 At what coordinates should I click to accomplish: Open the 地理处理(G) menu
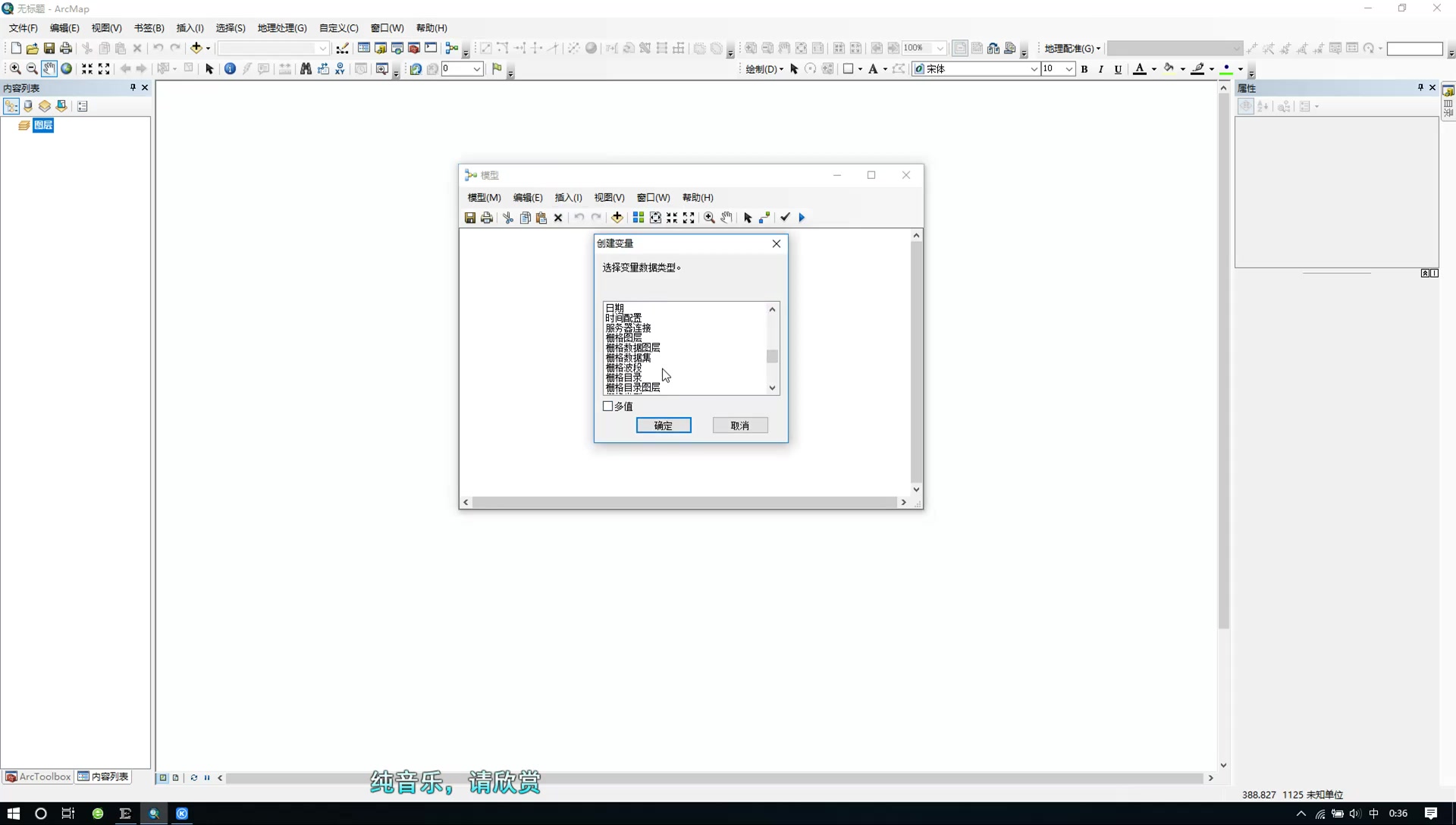click(x=281, y=28)
